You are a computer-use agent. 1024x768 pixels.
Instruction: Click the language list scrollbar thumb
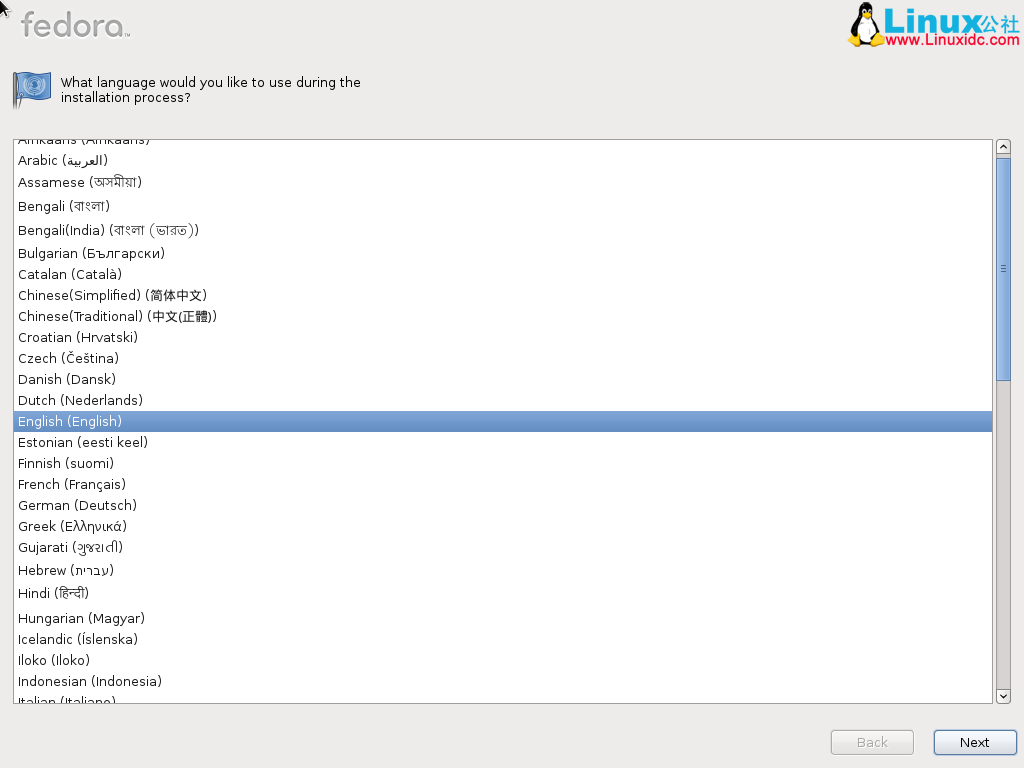tap(1004, 268)
